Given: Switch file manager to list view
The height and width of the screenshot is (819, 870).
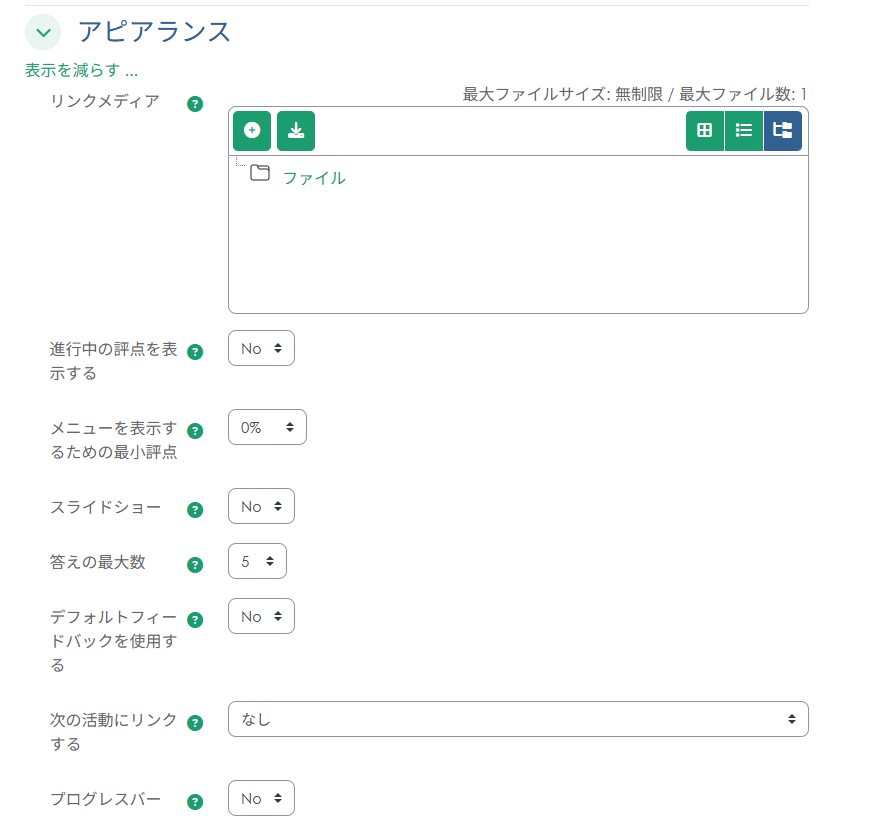Looking at the screenshot, I should coord(744,130).
